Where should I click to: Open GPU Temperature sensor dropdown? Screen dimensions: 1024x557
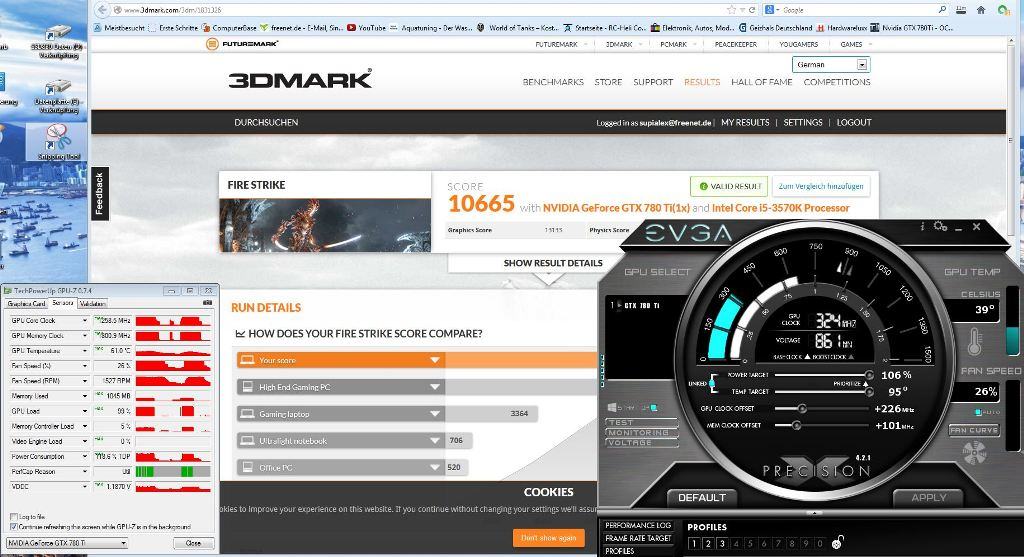[84, 351]
